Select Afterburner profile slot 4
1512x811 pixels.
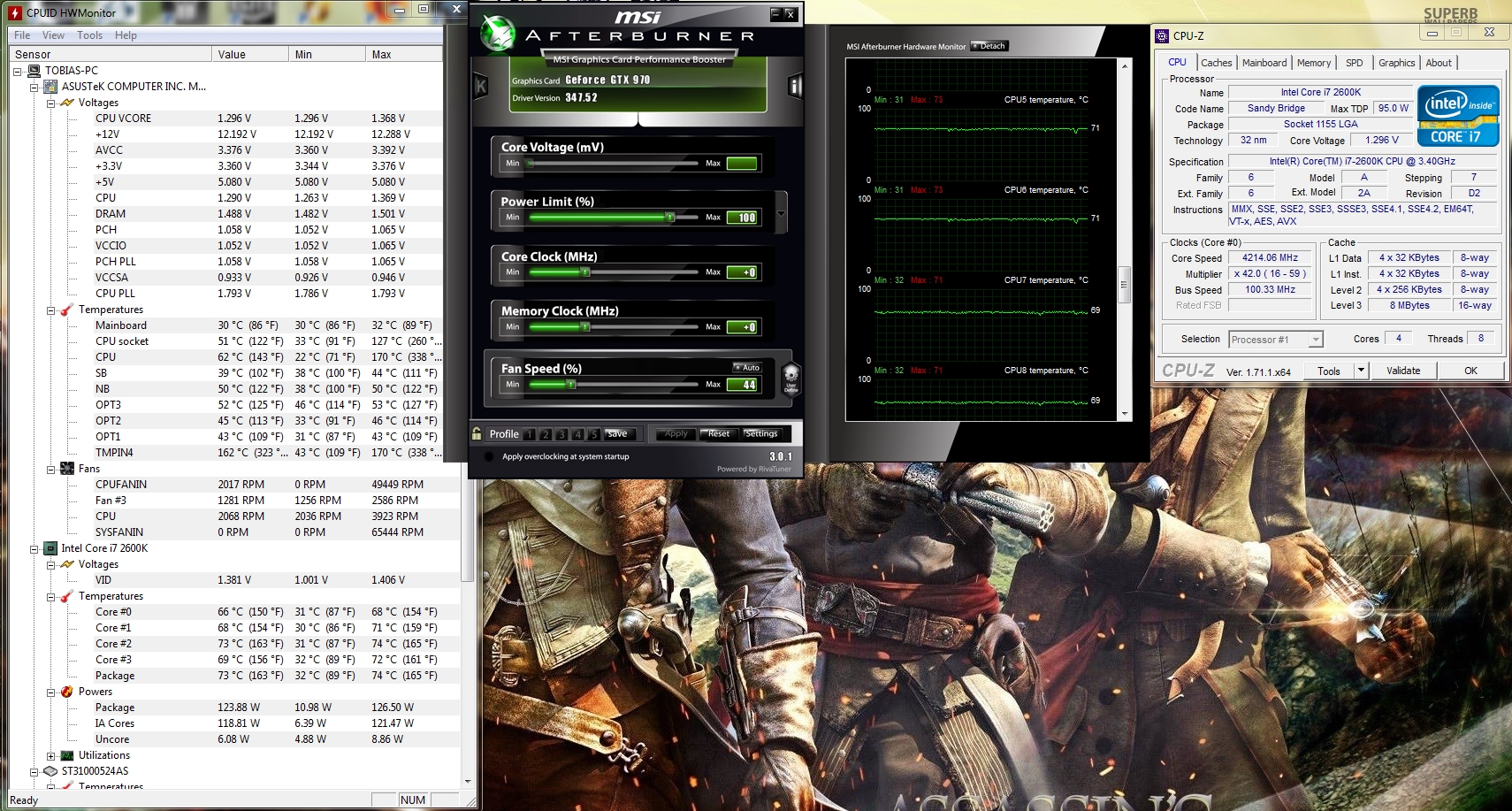577,434
